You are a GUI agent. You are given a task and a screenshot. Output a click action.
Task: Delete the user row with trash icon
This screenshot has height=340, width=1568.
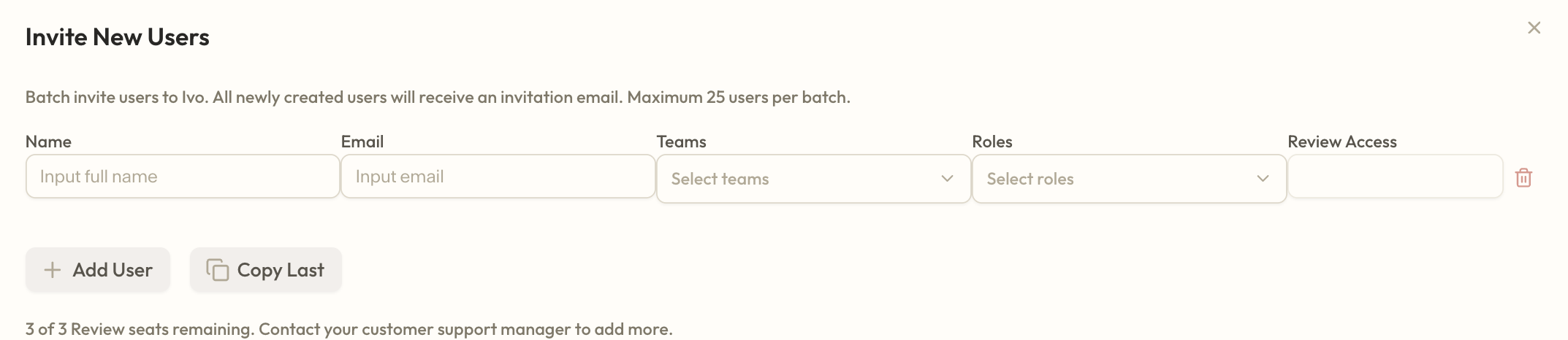tap(1523, 177)
